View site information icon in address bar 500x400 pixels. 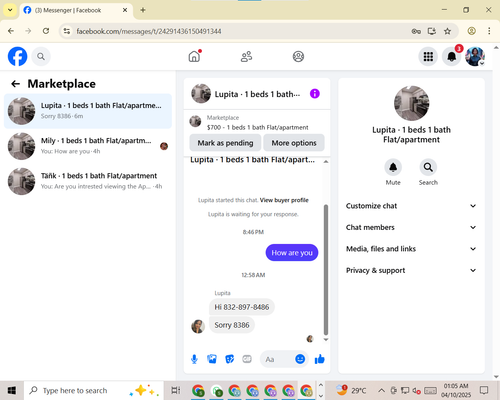click(67, 31)
